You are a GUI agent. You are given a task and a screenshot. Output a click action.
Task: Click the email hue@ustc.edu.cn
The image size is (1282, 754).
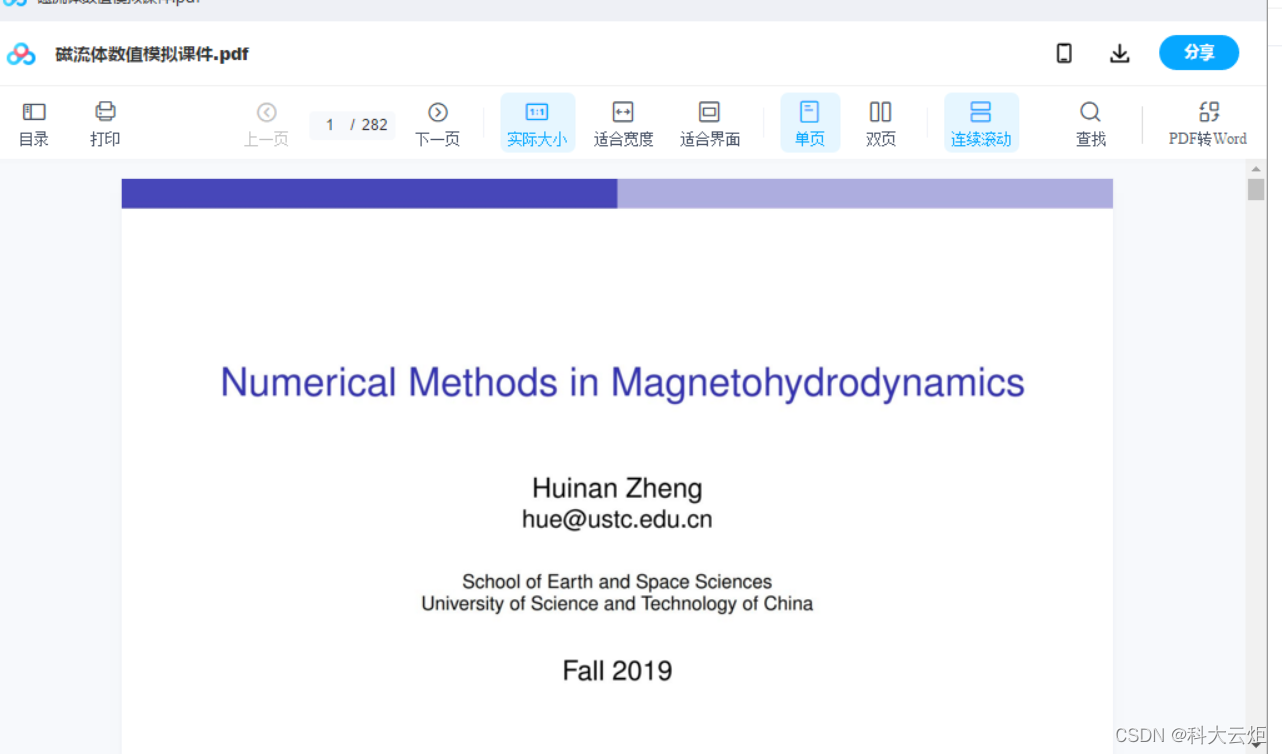tap(617, 519)
